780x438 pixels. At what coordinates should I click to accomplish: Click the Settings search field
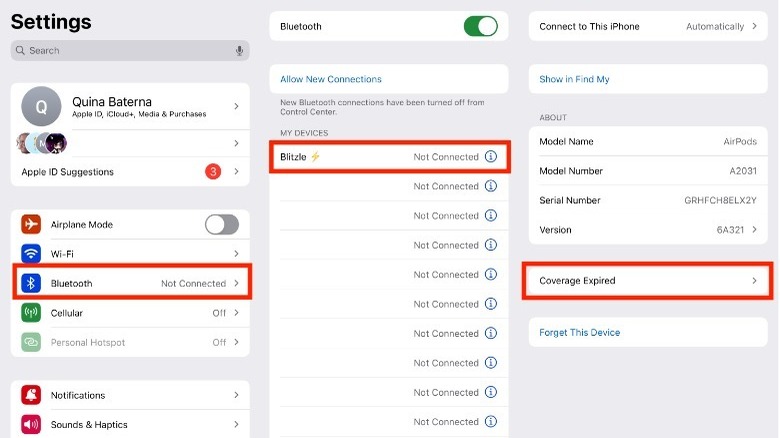(125, 50)
